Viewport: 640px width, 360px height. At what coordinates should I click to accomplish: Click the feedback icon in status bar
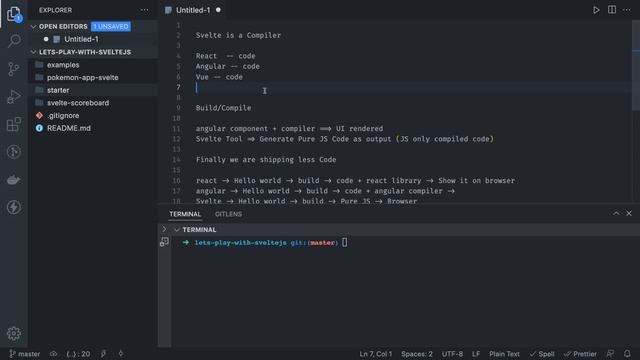[611, 354]
